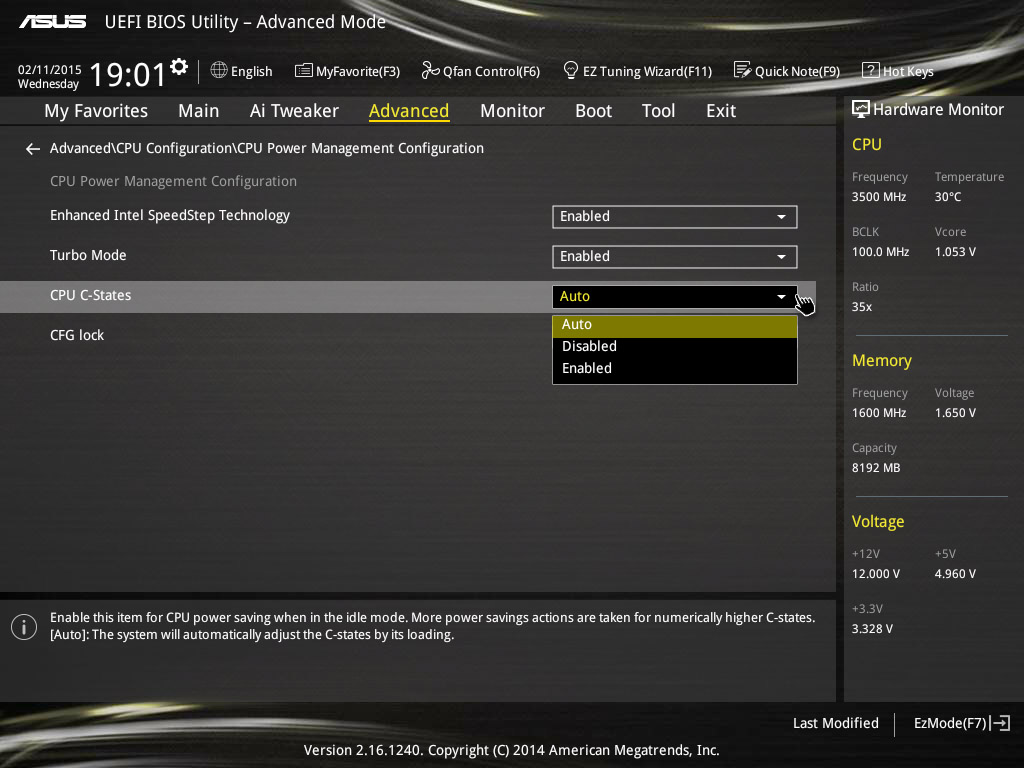
Task: Select the Advanced tab
Action: (x=409, y=111)
